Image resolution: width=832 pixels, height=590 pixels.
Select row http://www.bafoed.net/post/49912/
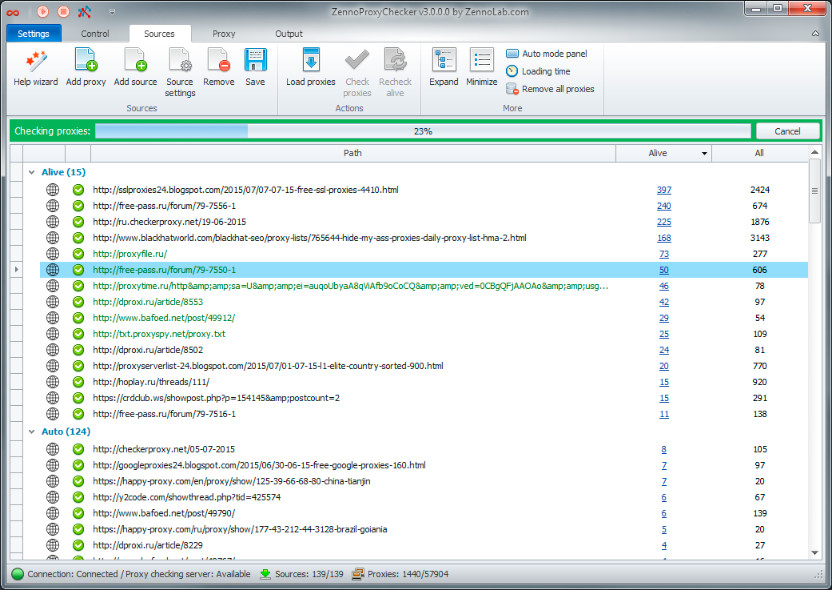coord(424,318)
